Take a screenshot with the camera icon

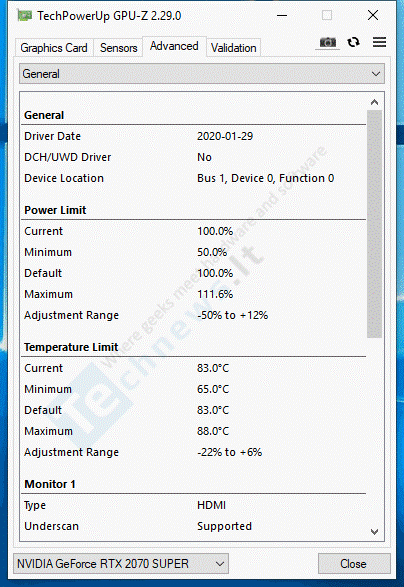(x=328, y=42)
